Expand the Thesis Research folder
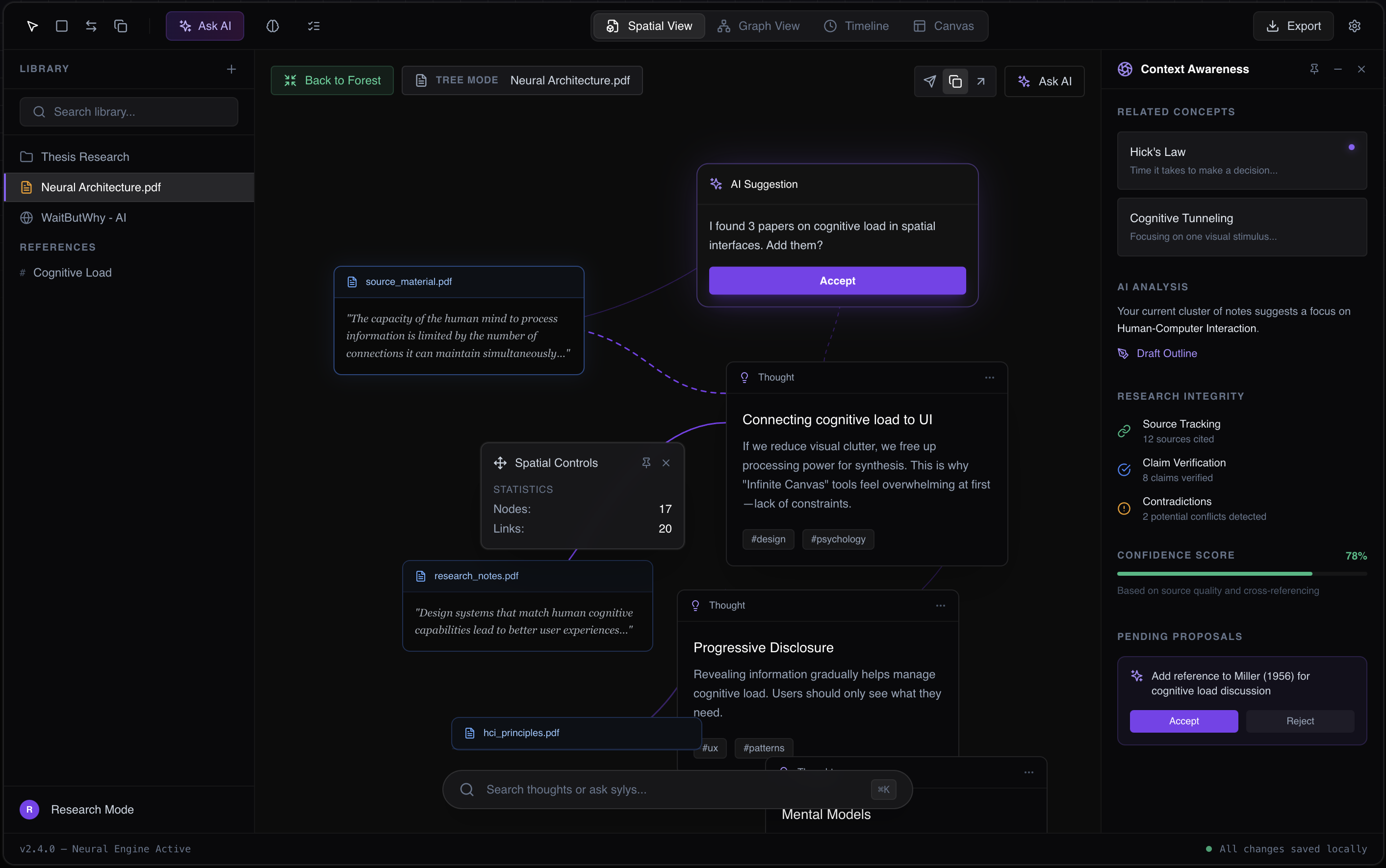This screenshot has height=868, width=1386. pyautogui.click(x=85, y=157)
